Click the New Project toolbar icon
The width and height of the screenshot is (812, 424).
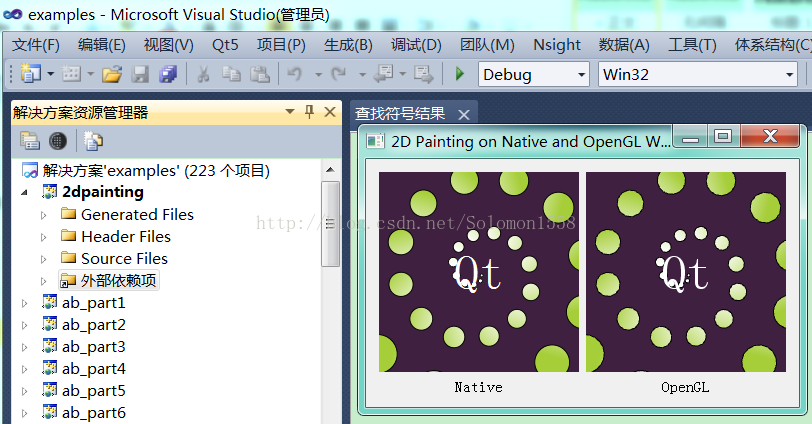pyautogui.click(x=31, y=74)
